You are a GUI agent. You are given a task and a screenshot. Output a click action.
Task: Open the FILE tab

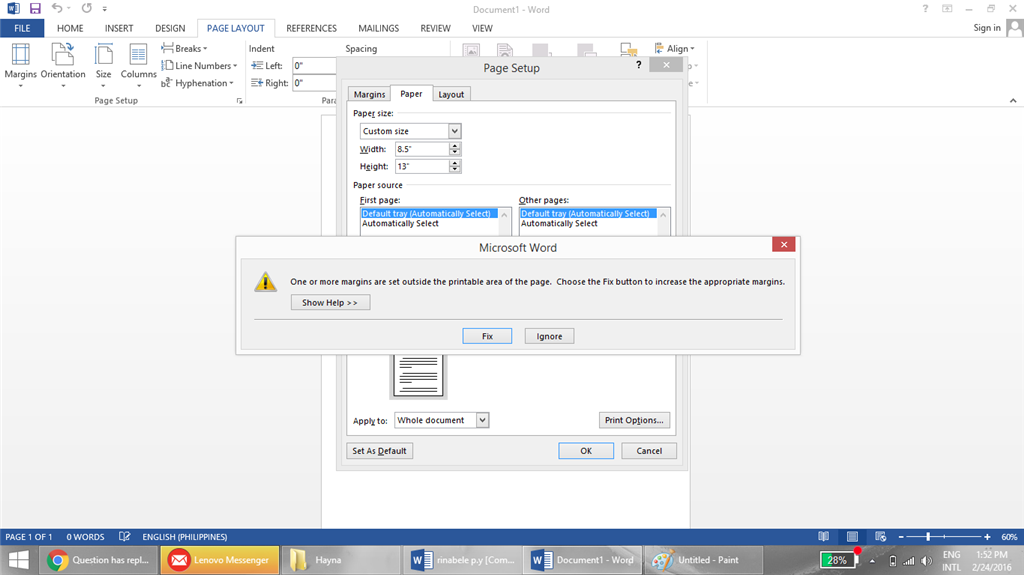(x=22, y=28)
